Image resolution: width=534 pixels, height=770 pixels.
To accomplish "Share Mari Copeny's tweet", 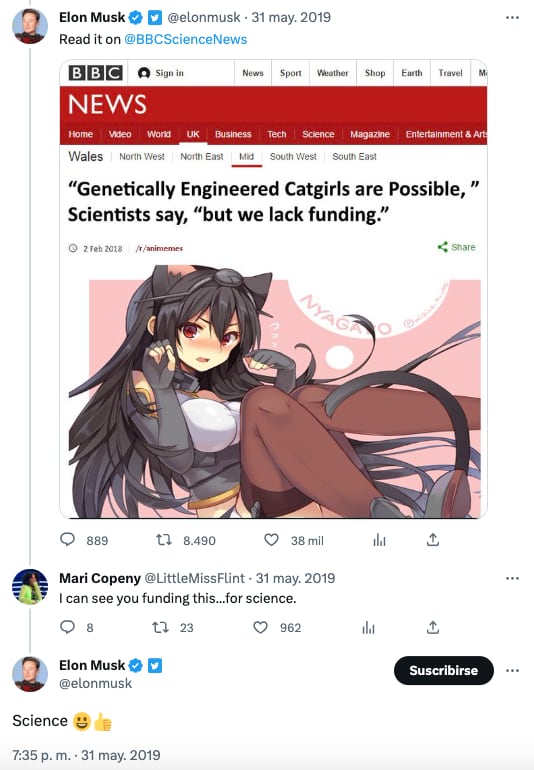I will [x=433, y=627].
